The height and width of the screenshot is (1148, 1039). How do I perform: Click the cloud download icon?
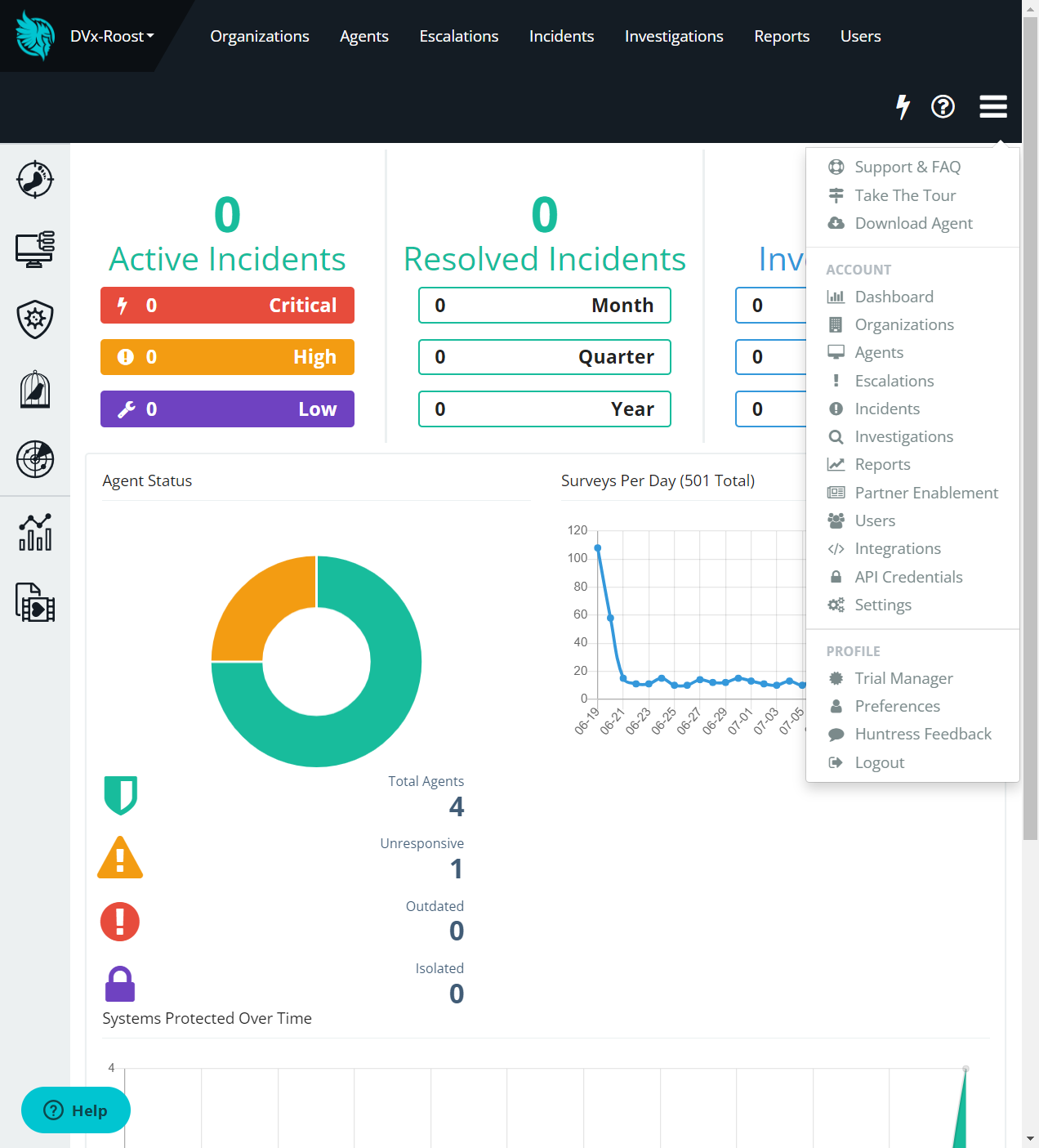(x=836, y=223)
